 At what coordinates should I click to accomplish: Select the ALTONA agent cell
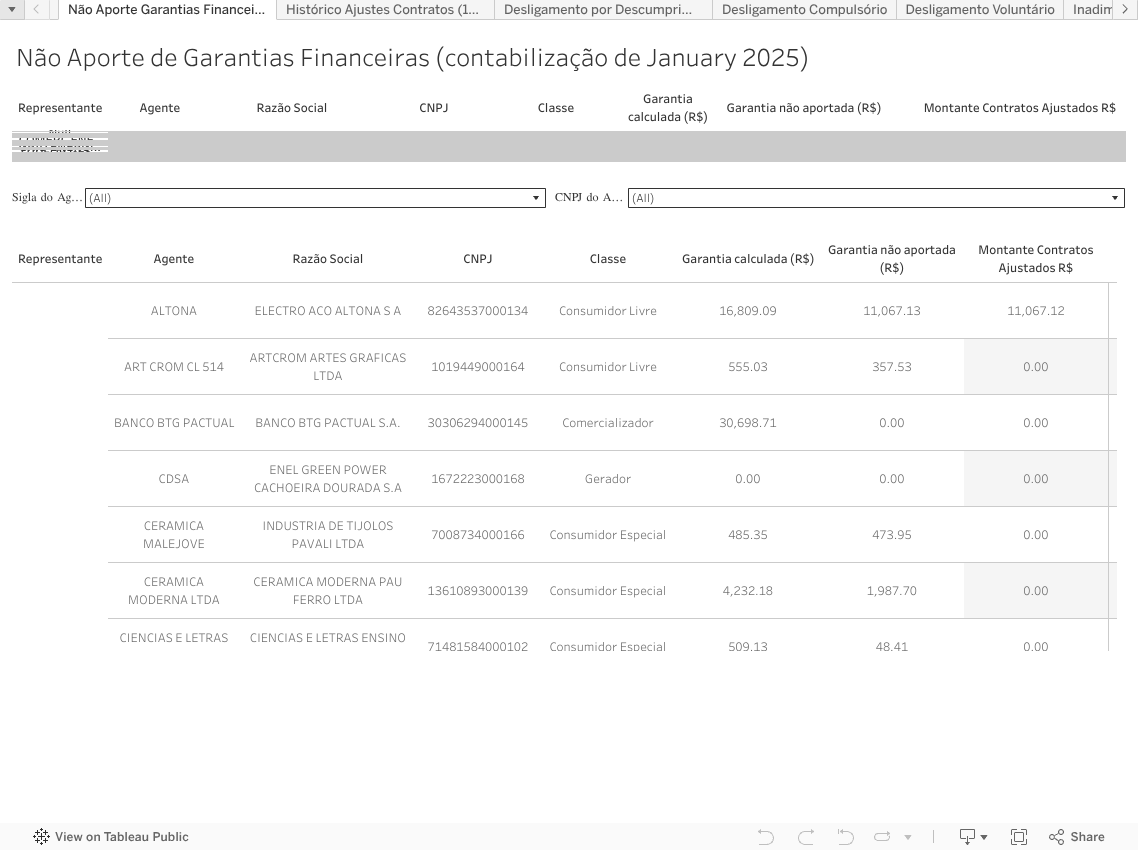[173, 311]
